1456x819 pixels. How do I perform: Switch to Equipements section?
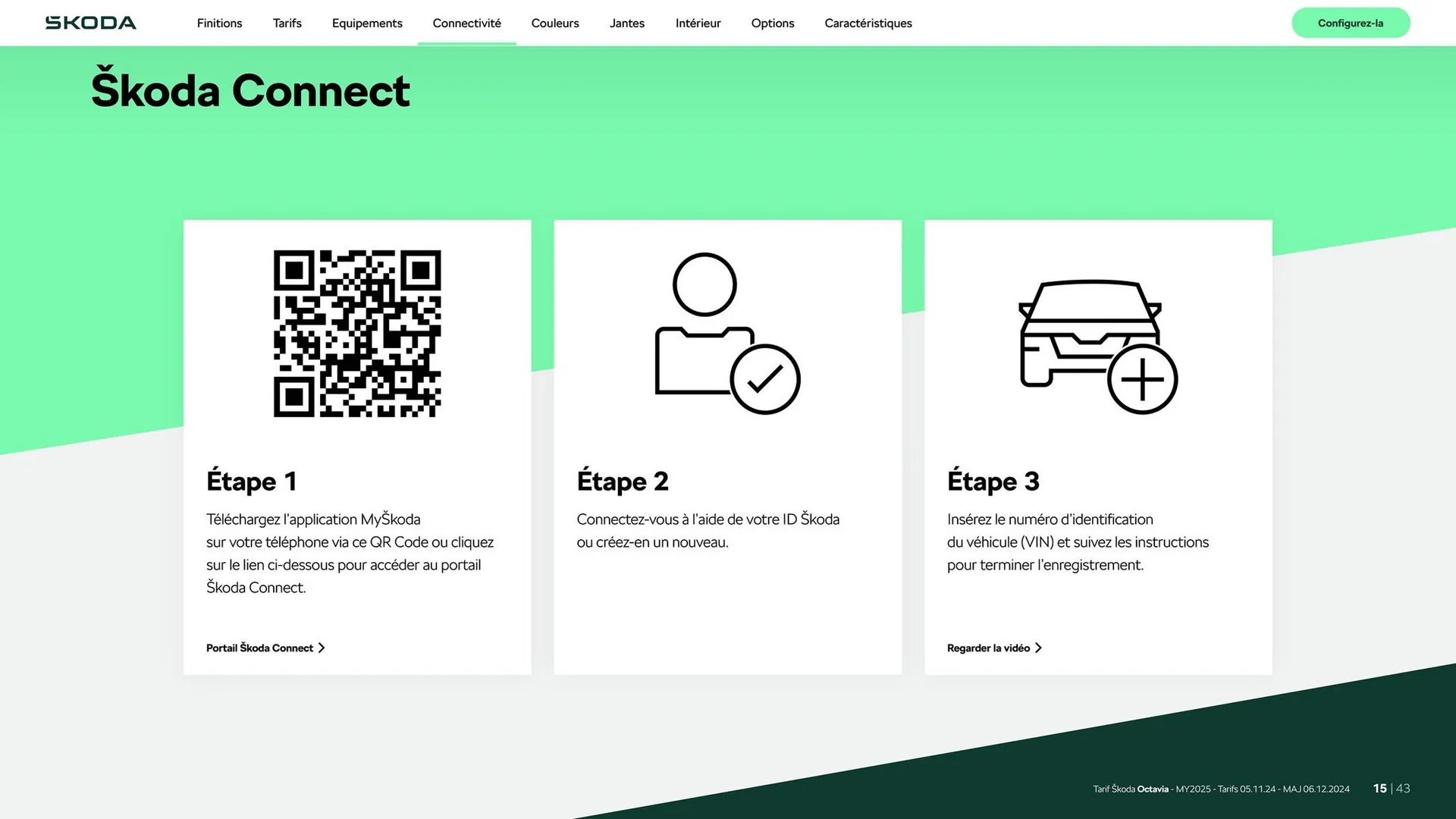[367, 23]
